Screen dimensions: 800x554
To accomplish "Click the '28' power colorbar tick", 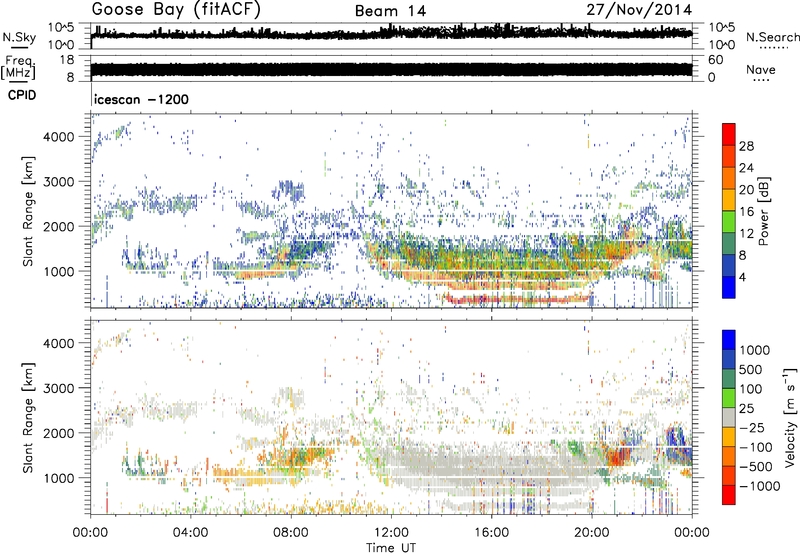I will (746, 146).
